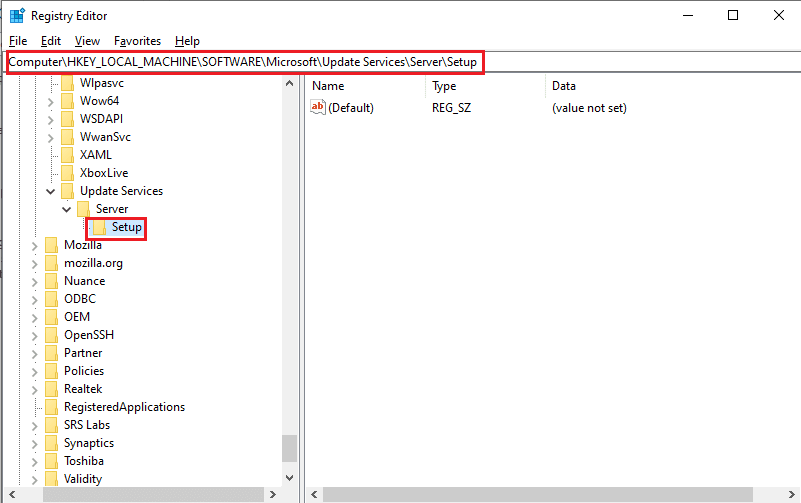Expand the Toshiba key
Viewport: 801px width, 503px height.
[x=34, y=462]
